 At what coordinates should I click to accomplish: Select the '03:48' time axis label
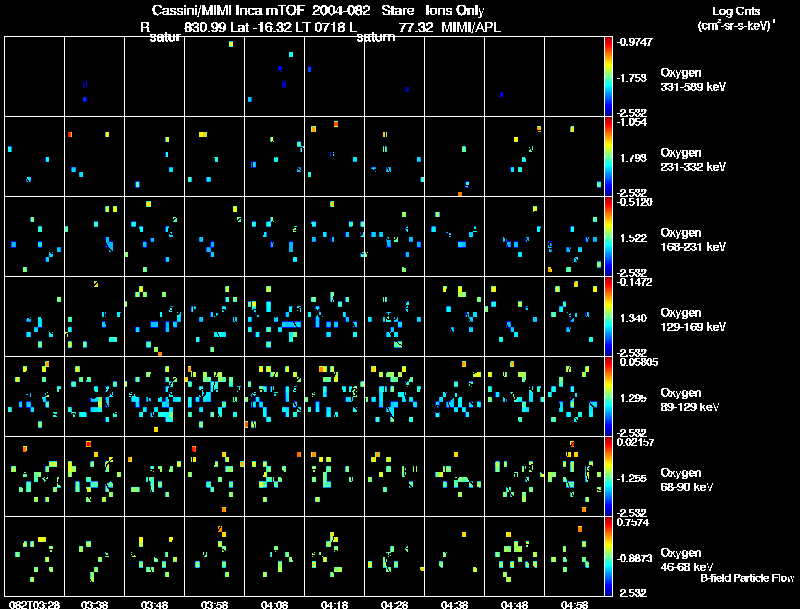click(x=155, y=604)
